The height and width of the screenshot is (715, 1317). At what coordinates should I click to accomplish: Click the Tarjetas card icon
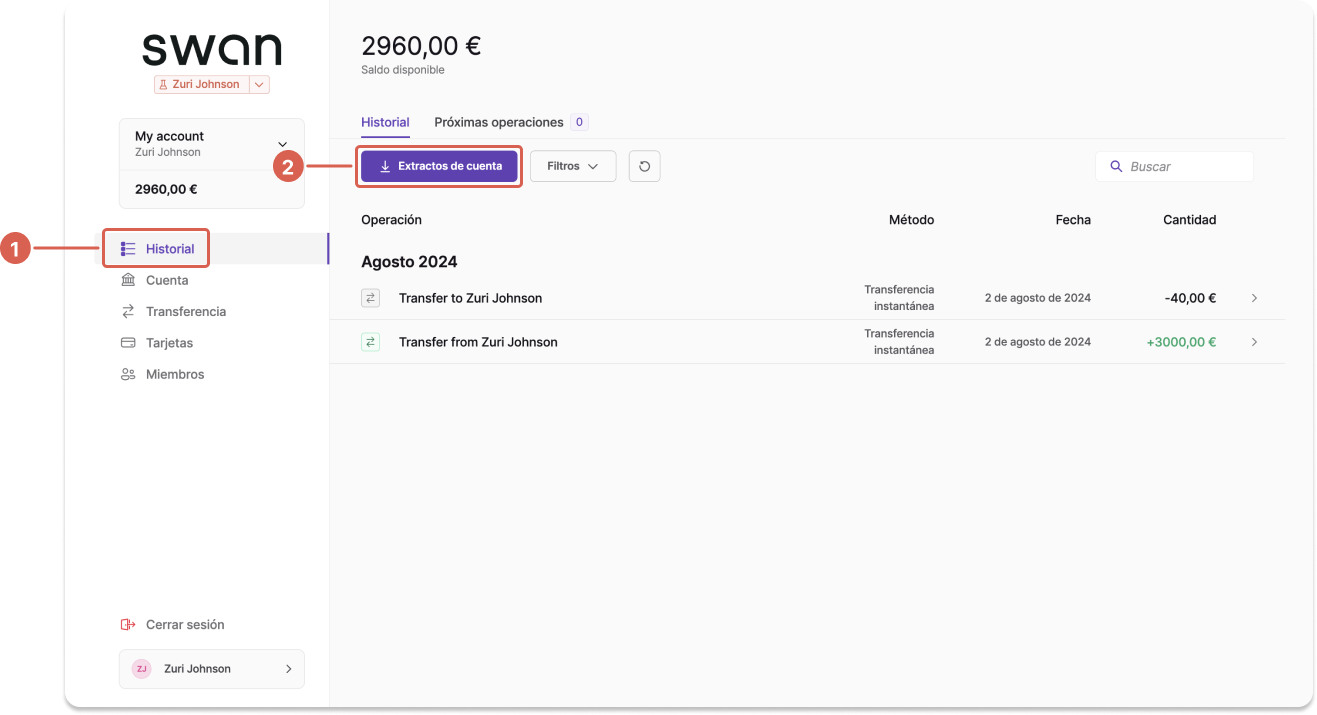point(128,343)
